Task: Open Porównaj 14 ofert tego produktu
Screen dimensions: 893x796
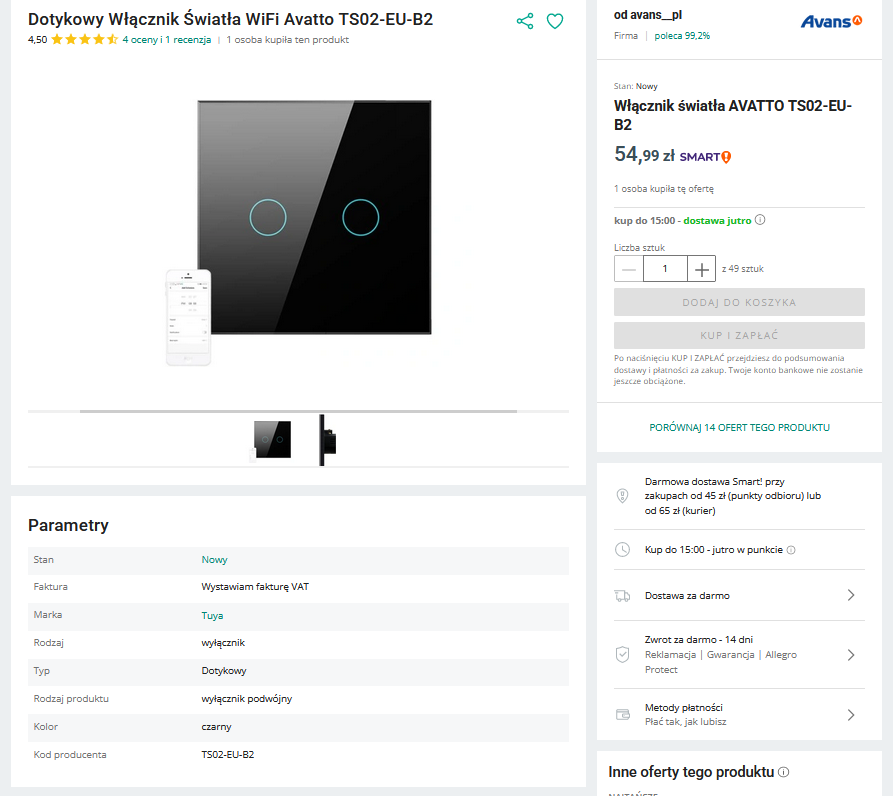Action: click(739, 428)
